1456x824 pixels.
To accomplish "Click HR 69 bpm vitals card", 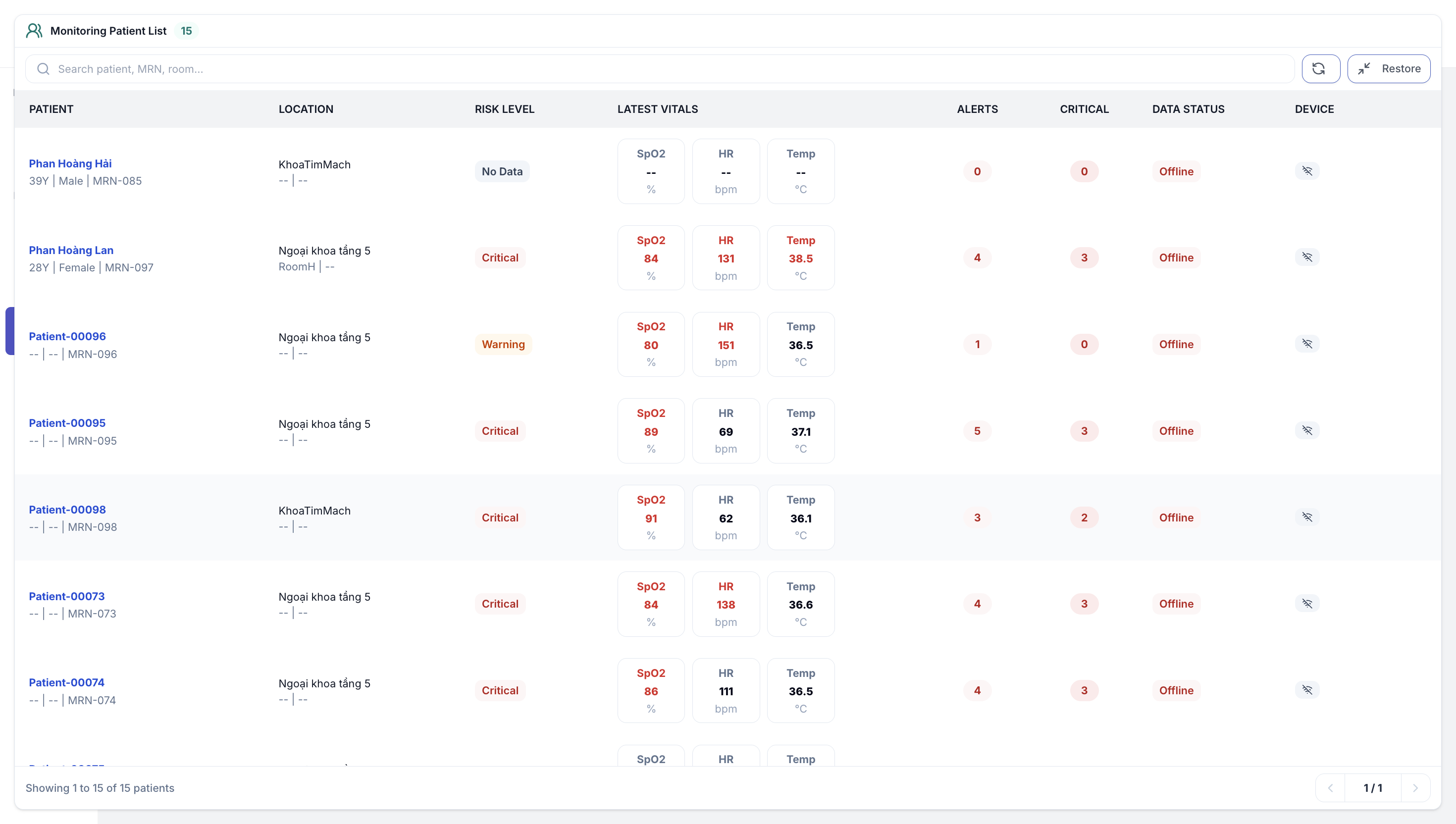I will [726, 431].
